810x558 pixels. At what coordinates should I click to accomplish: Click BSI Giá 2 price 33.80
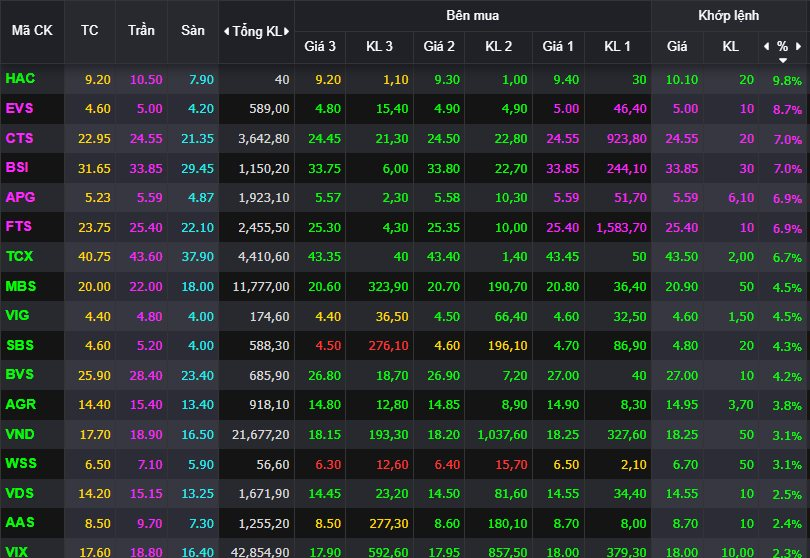point(443,169)
